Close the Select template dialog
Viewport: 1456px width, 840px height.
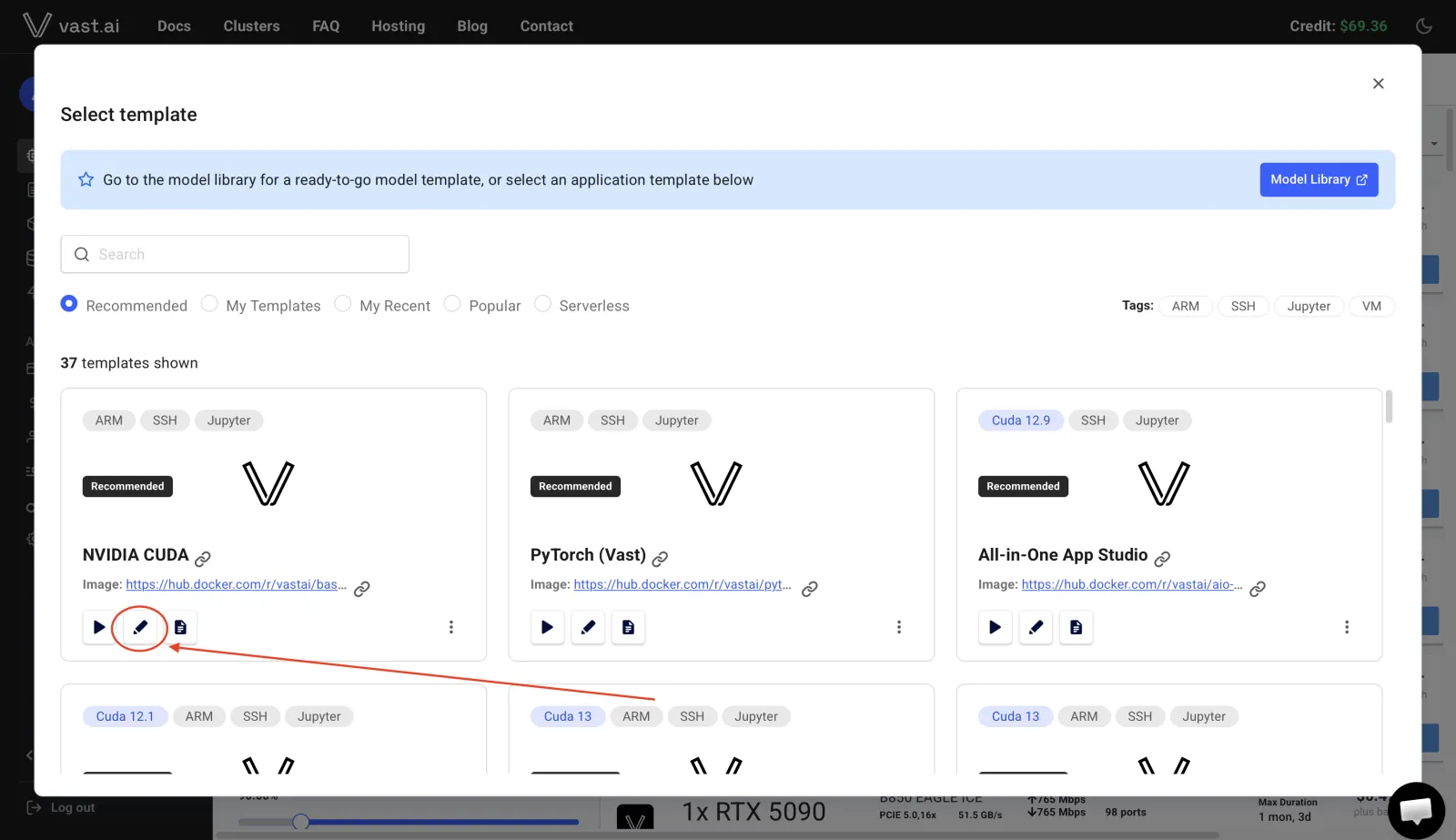click(x=1378, y=84)
